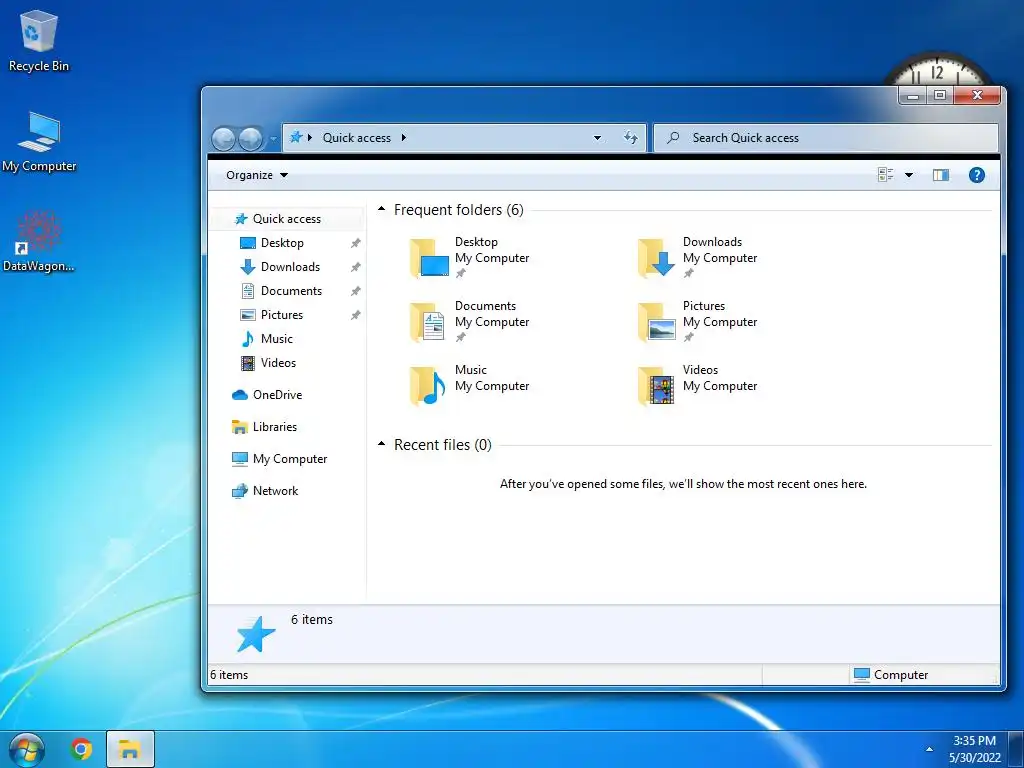Screen dimensions: 1024x768
Task: Select the My Computer desktop icon
Action: 39,142
